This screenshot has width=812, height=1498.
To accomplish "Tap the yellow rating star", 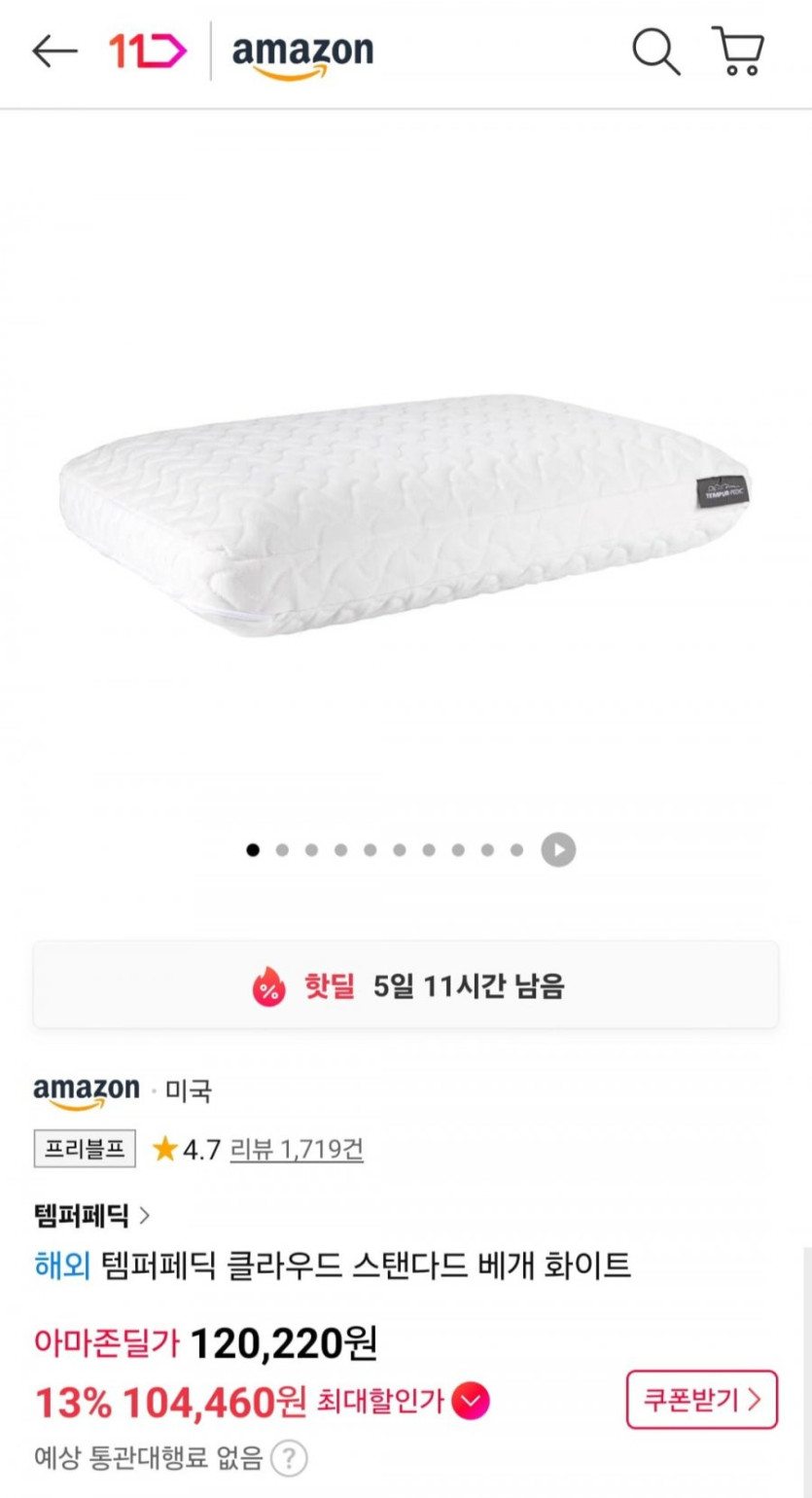I will [164, 1150].
